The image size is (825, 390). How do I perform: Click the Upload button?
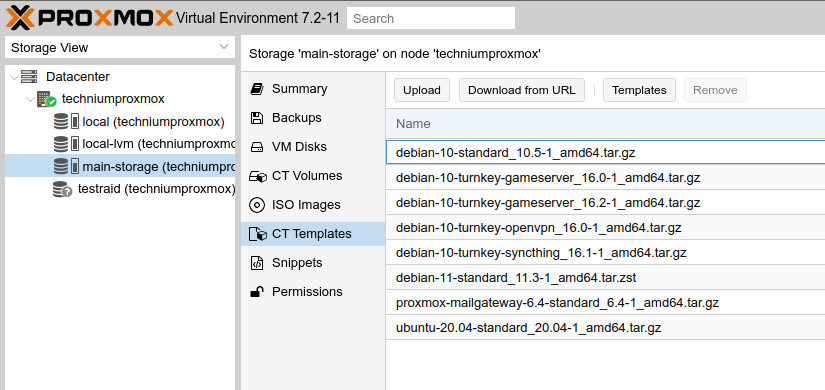[x=421, y=90]
